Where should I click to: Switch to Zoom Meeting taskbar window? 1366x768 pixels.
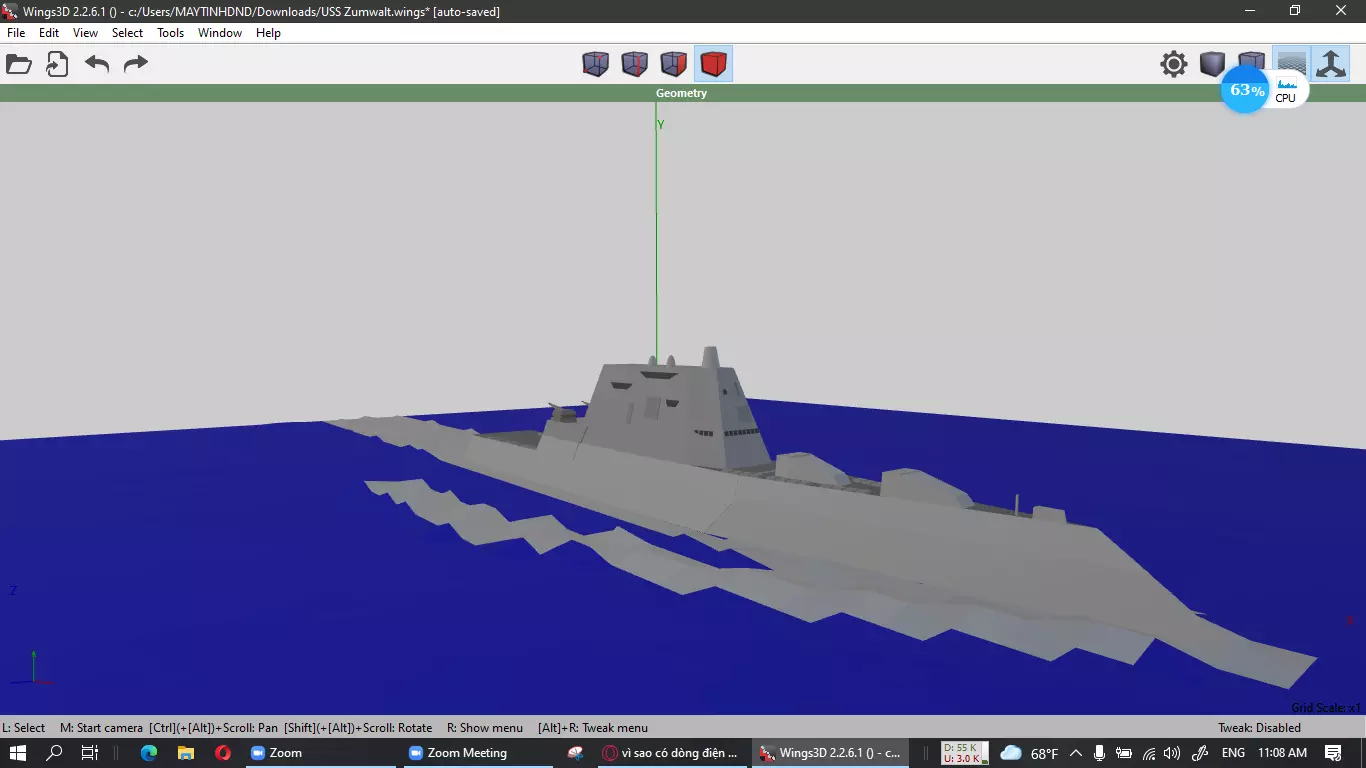click(478, 753)
